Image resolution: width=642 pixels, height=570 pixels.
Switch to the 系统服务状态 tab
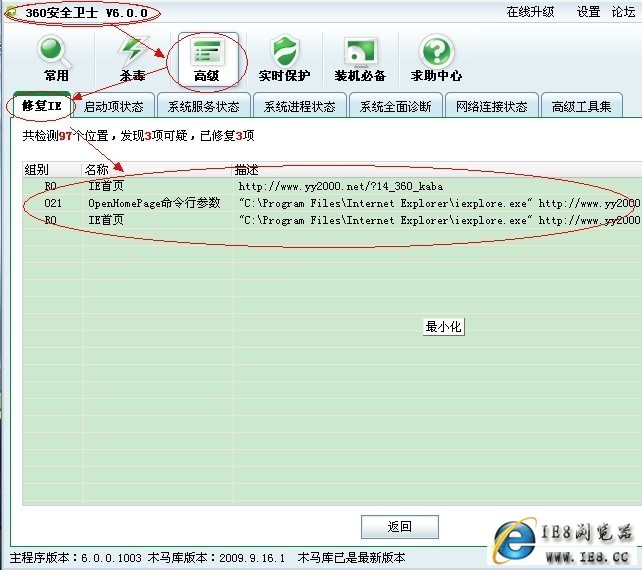pos(203,106)
